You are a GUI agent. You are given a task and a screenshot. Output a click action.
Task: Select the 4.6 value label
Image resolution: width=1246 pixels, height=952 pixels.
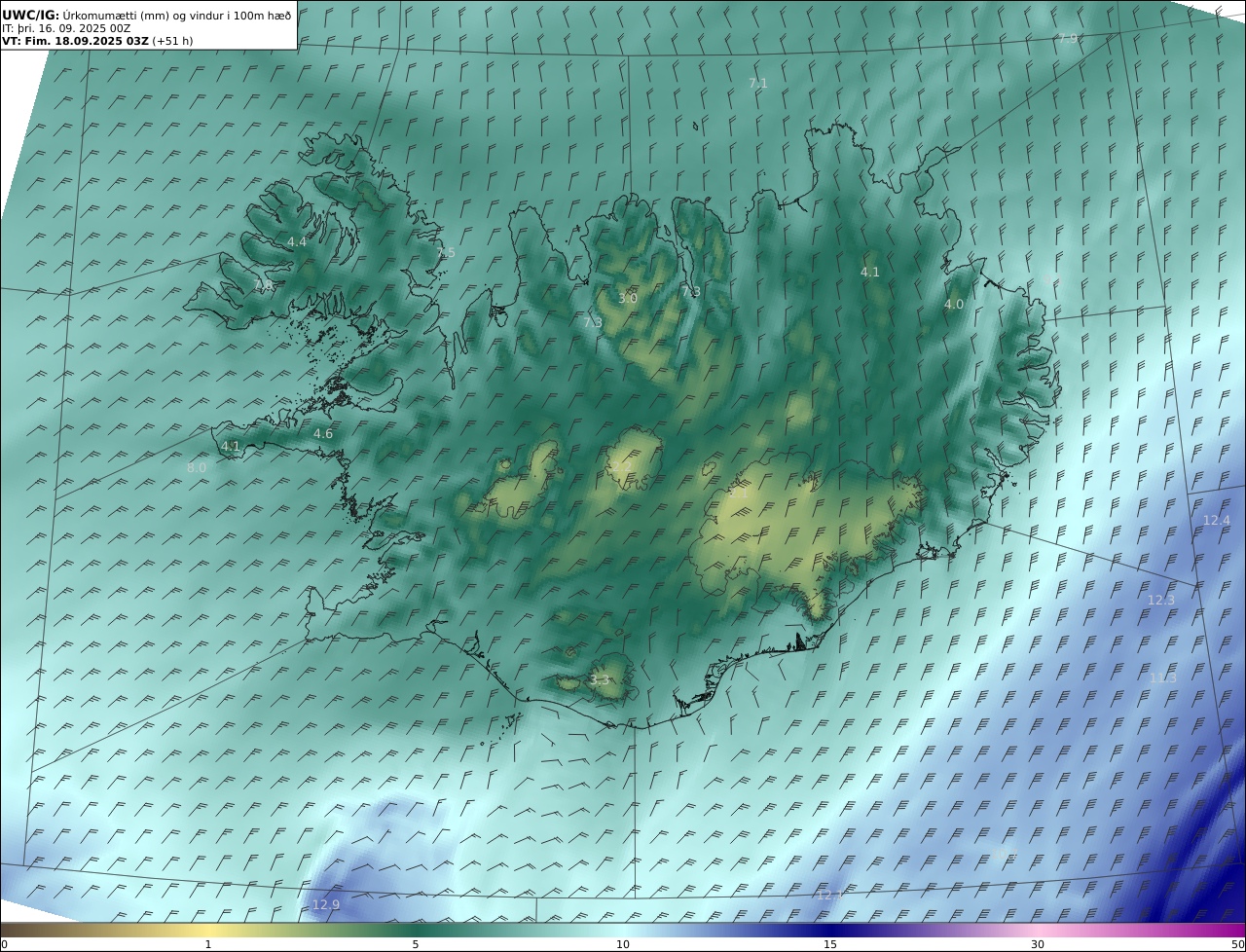click(323, 433)
